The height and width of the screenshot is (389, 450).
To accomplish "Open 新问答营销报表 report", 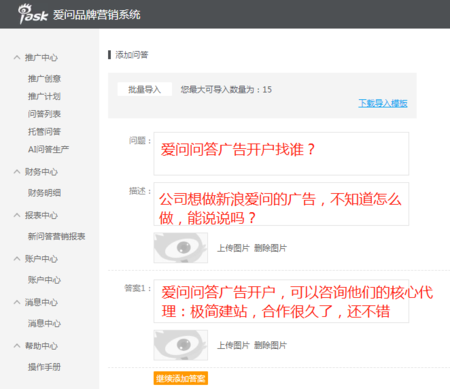I will pyautogui.click(x=57, y=236).
